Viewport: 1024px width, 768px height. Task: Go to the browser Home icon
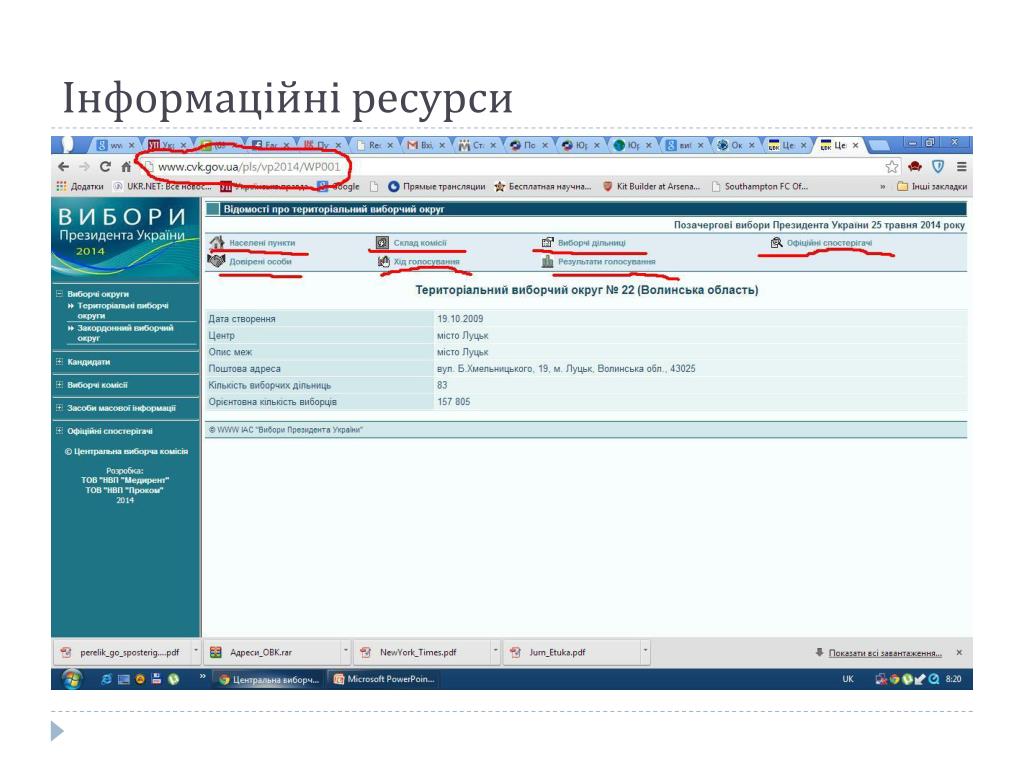pos(126,167)
